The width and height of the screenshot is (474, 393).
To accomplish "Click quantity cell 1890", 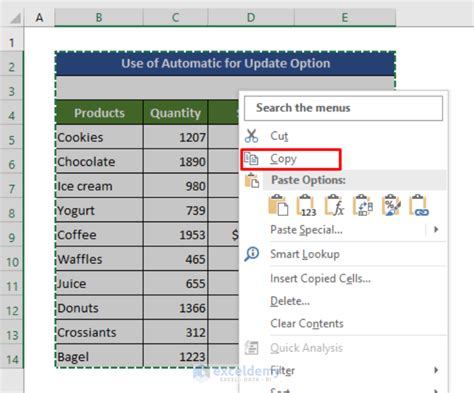I will [176, 161].
